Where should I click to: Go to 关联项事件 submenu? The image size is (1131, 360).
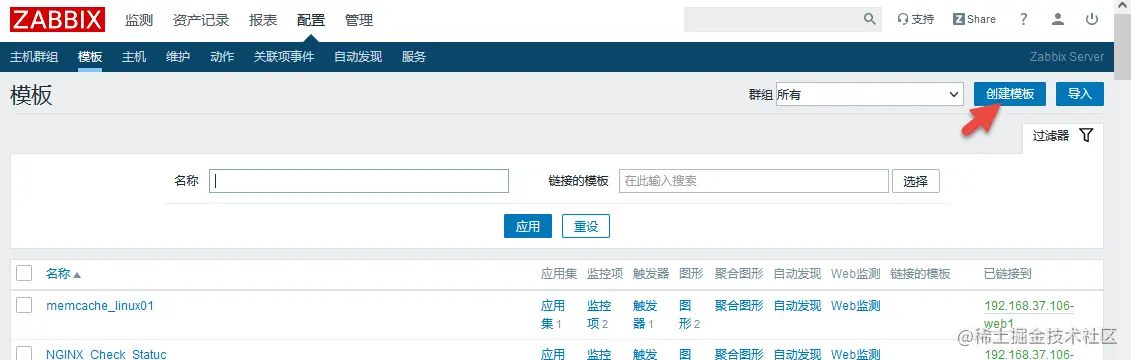point(284,57)
